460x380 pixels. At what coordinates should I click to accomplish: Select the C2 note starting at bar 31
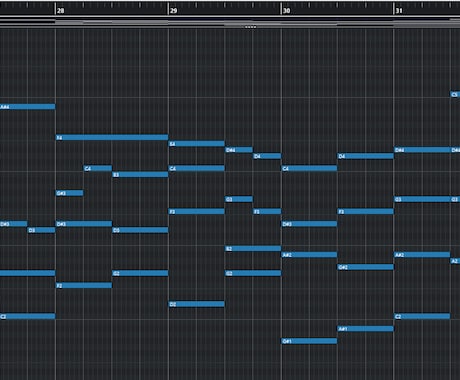point(422,316)
